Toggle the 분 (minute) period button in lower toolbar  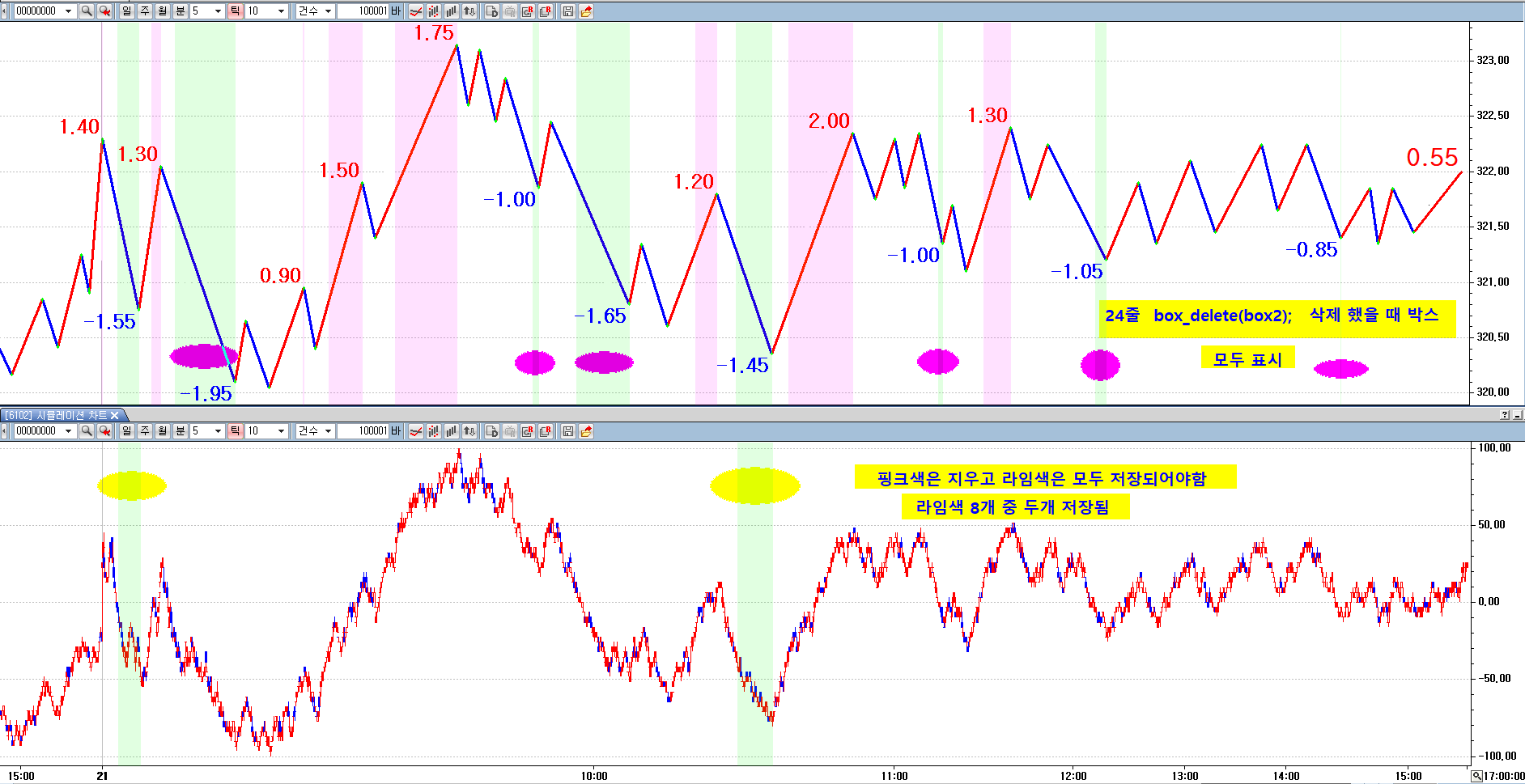(x=181, y=431)
